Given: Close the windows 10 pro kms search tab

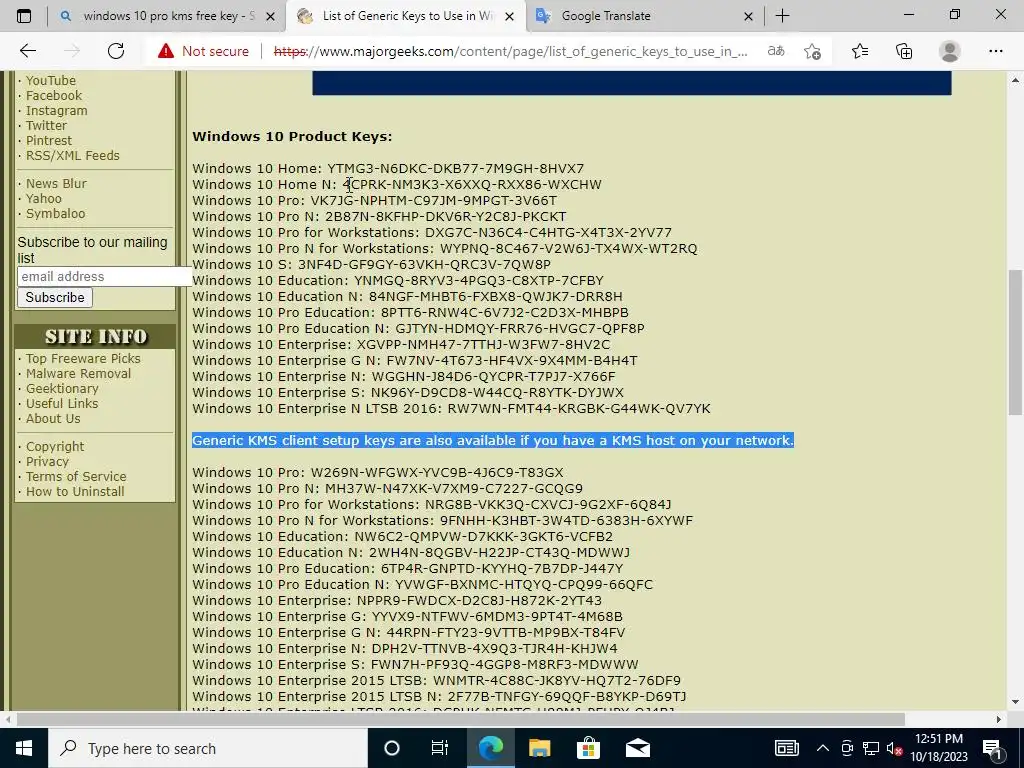Looking at the screenshot, I should click(x=270, y=16).
